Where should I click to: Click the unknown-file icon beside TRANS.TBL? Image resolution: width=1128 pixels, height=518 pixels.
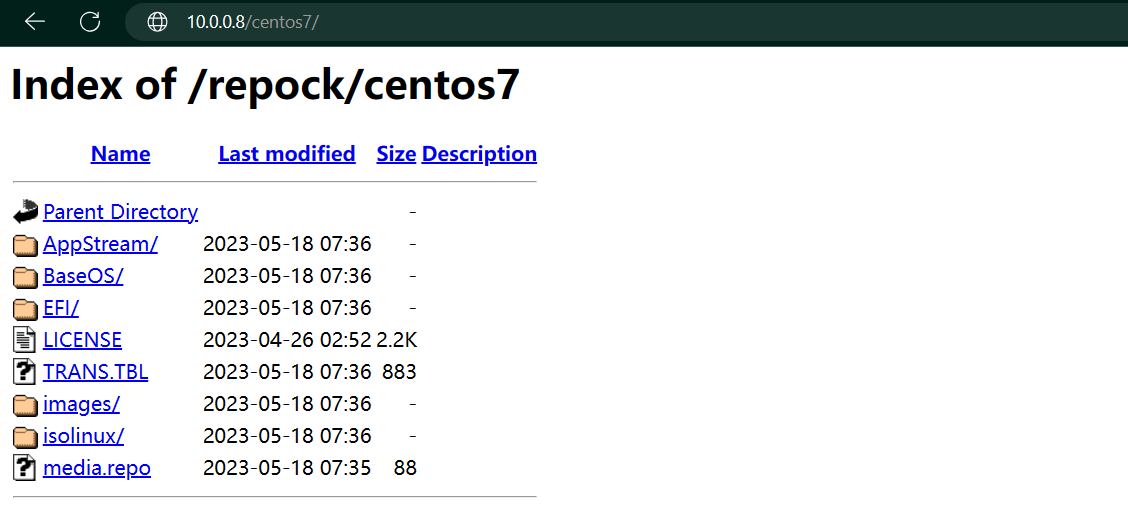[x=24, y=372]
